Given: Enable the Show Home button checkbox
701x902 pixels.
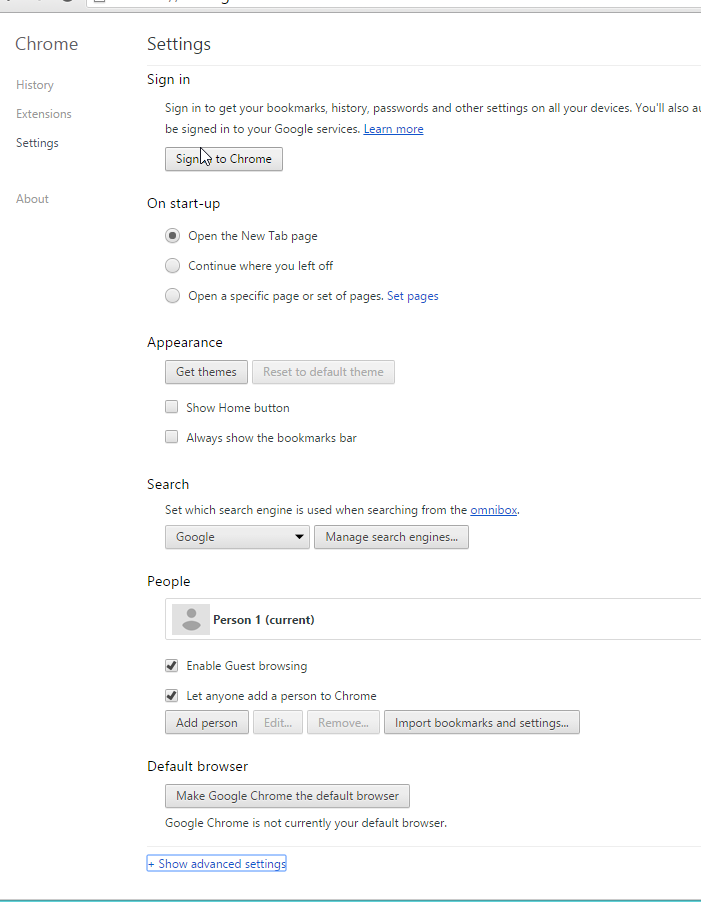Looking at the screenshot, I should 172,408.
